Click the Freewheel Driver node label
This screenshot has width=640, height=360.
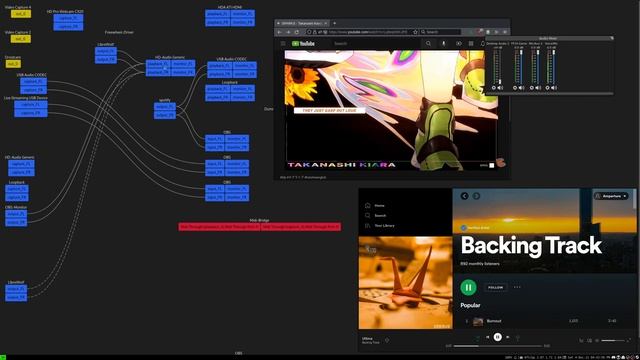119,32
